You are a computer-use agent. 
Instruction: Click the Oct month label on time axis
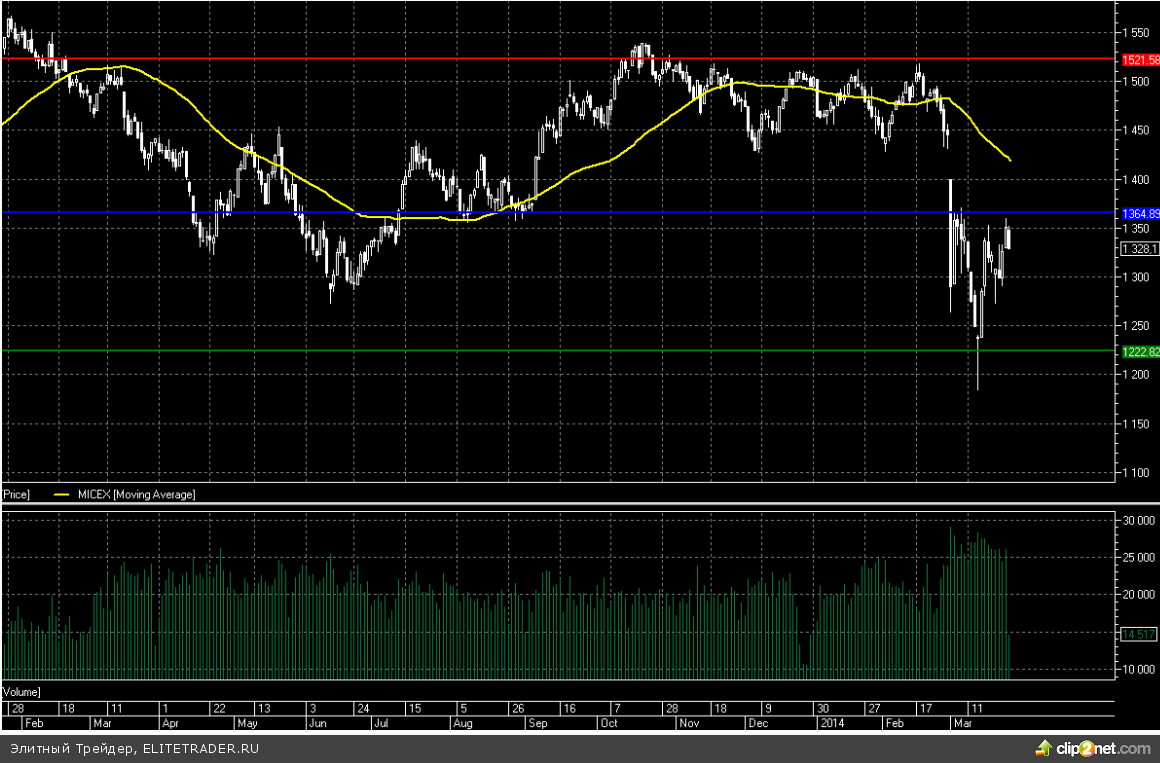[x=611, y=721]
